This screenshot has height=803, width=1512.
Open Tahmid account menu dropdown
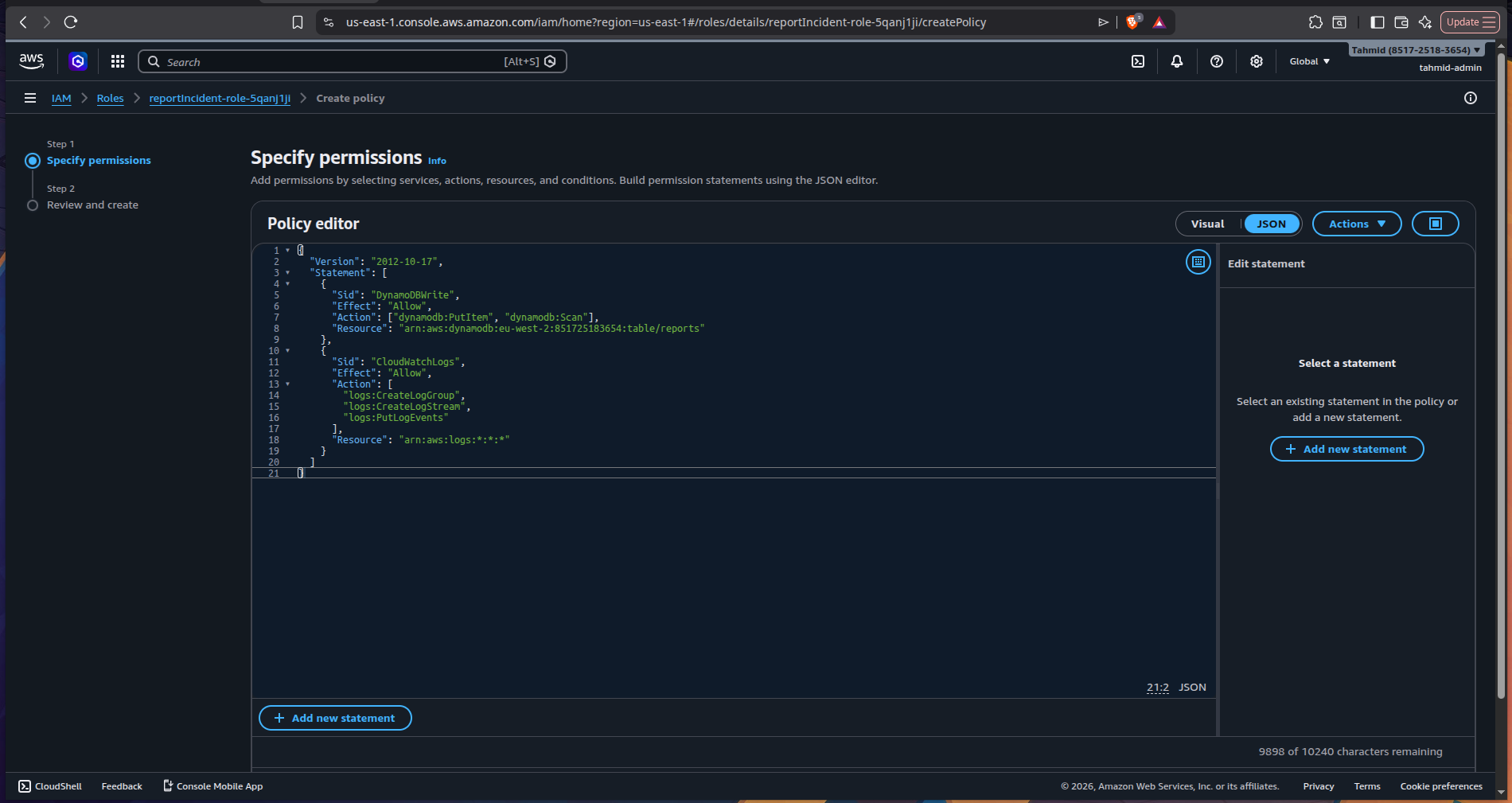[x=1416, y=50]
